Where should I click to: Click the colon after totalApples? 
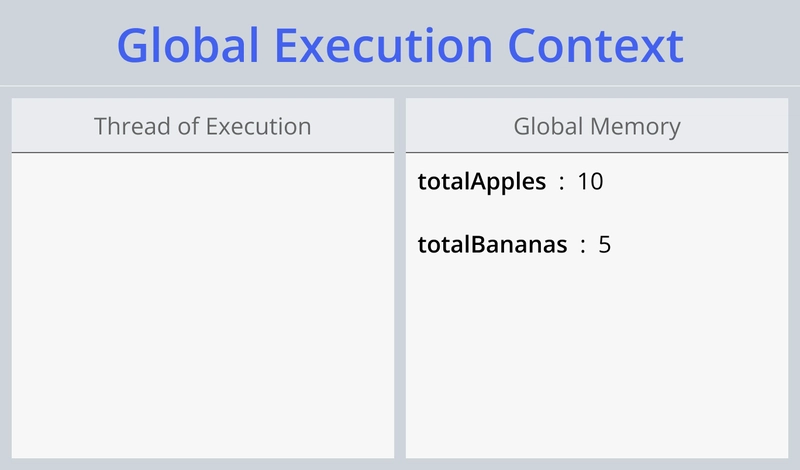[x=562, y=183]
